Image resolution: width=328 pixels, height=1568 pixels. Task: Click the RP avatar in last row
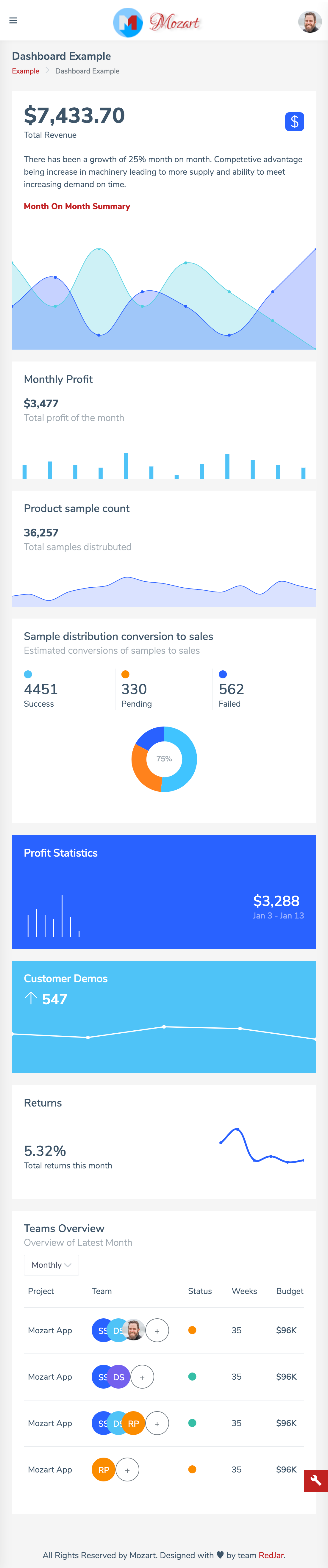coord(104,1470)
